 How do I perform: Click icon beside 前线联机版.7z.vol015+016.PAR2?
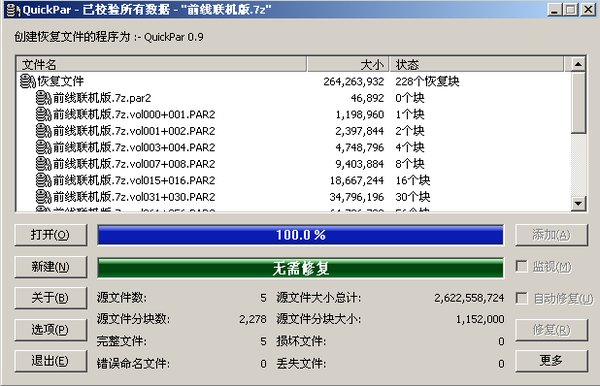pos(43,180)
